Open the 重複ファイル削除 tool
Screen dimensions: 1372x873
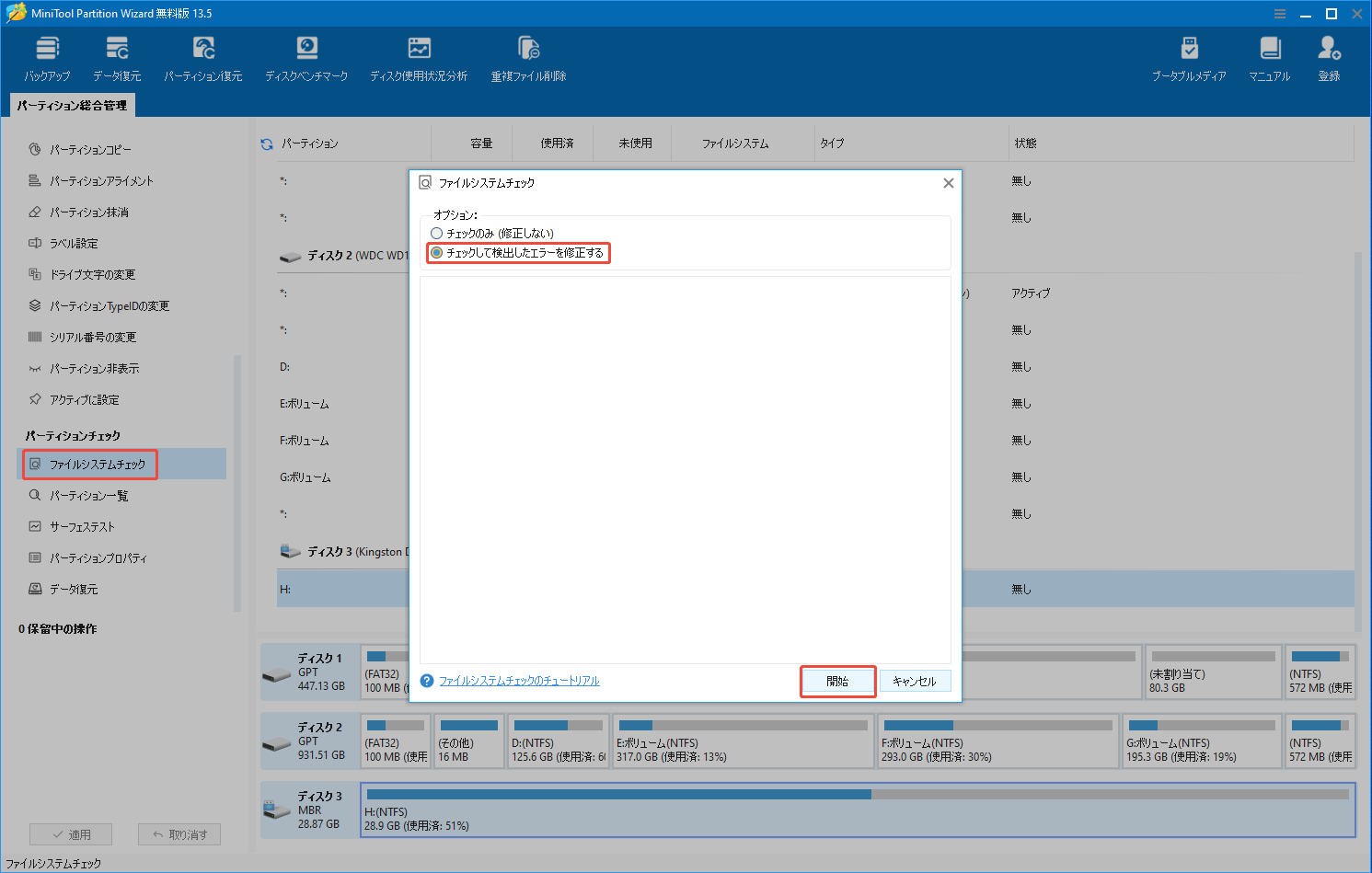coord(528,57)
